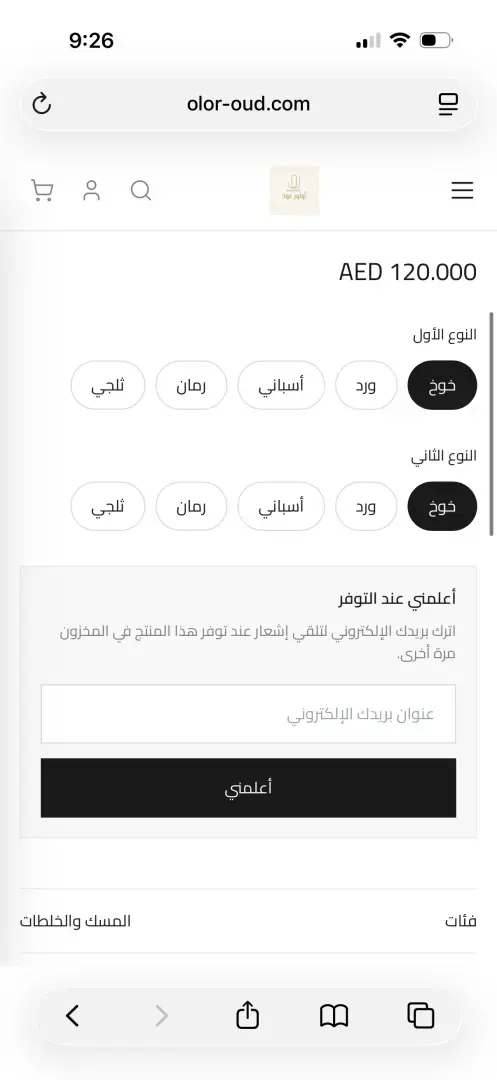The width and height of the screenshot is (497, 1080).
Task: Tap the search magnifier icon
Action: [x=141, y=190]
